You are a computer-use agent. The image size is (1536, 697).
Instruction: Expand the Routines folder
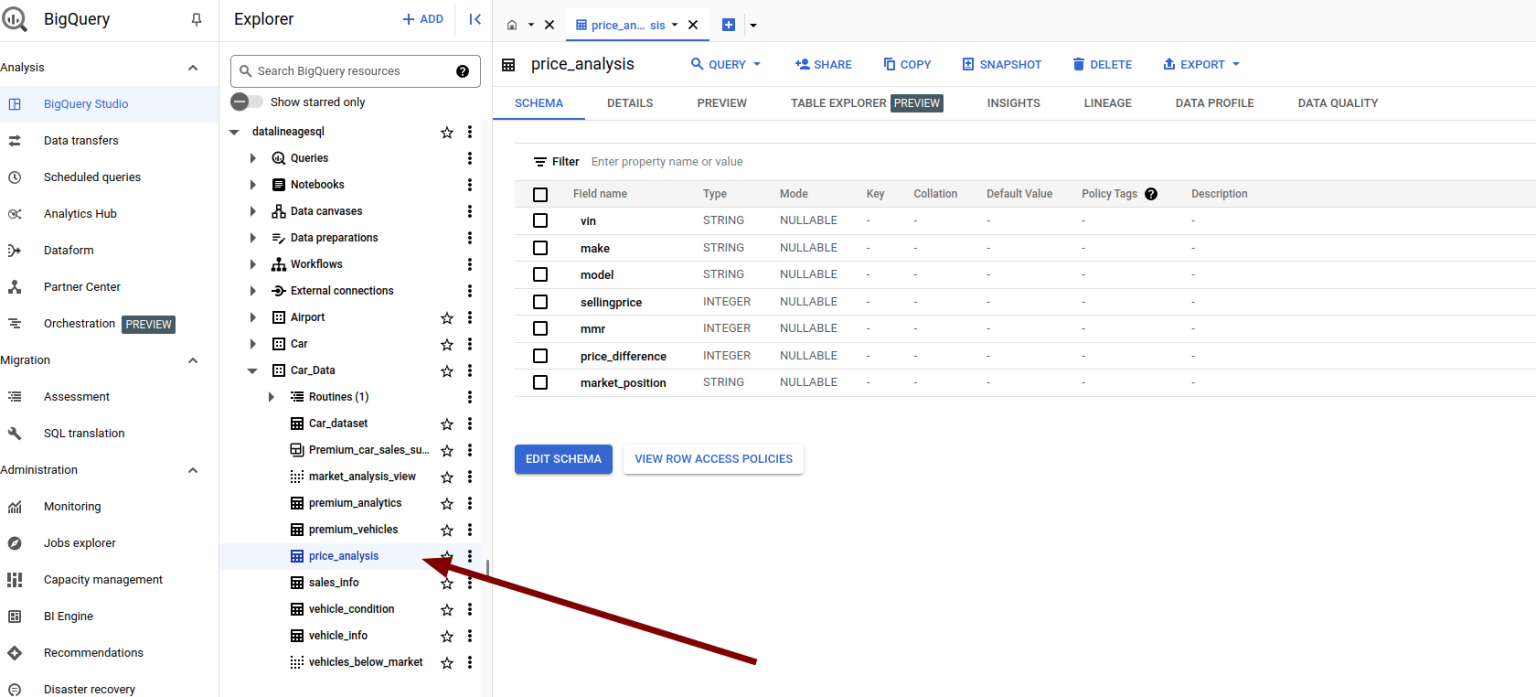pos(270,396)
